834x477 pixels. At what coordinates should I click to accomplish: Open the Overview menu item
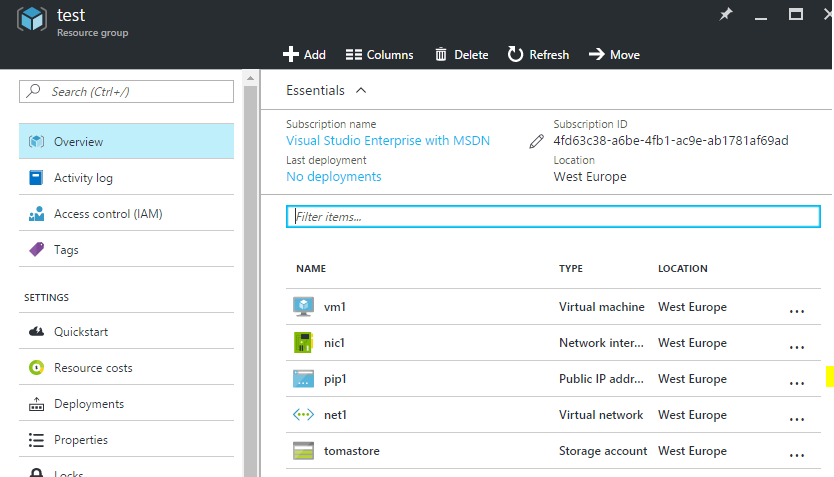click(x=127, y=141)
